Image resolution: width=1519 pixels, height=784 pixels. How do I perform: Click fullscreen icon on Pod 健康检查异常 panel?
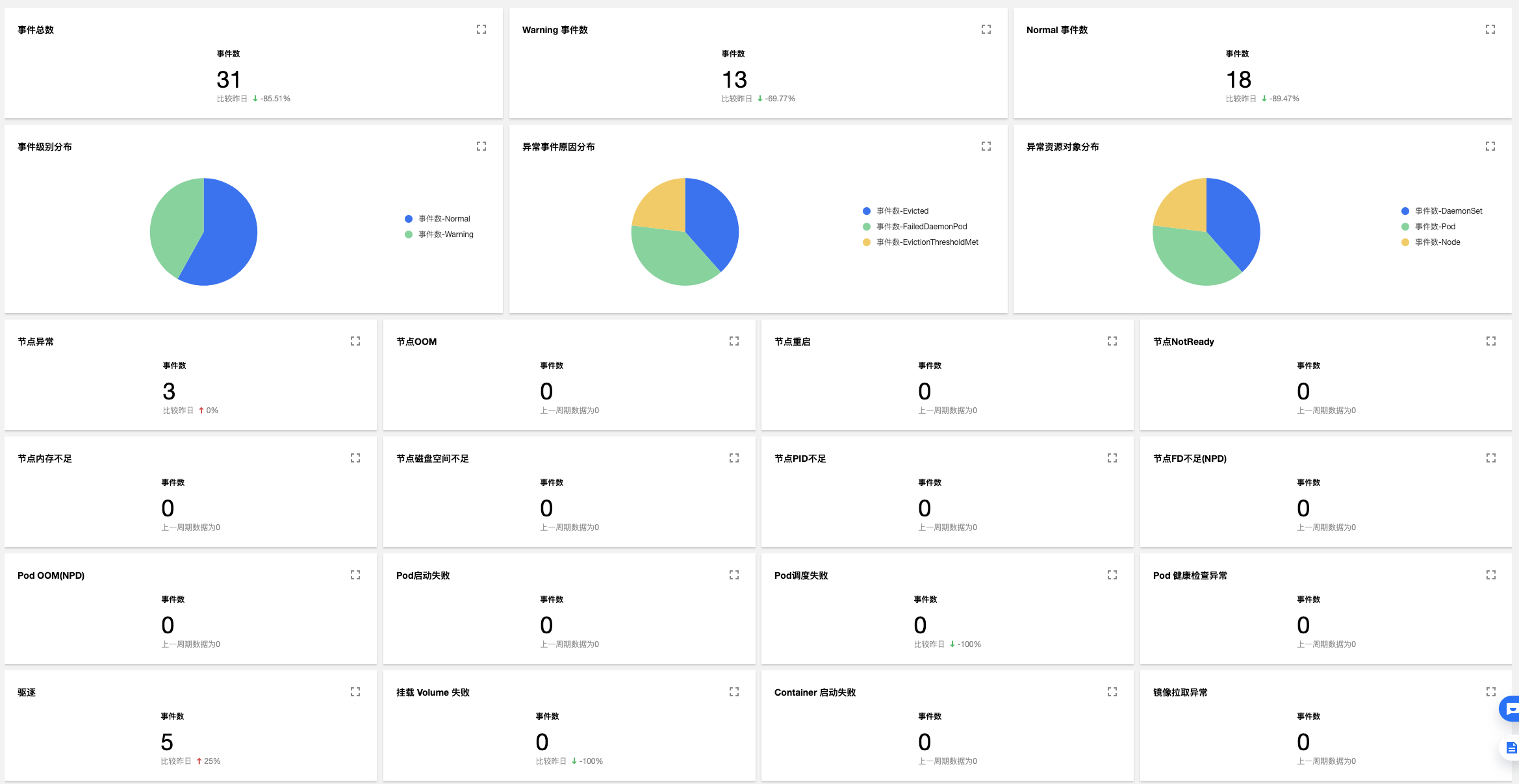[1491, 575]
